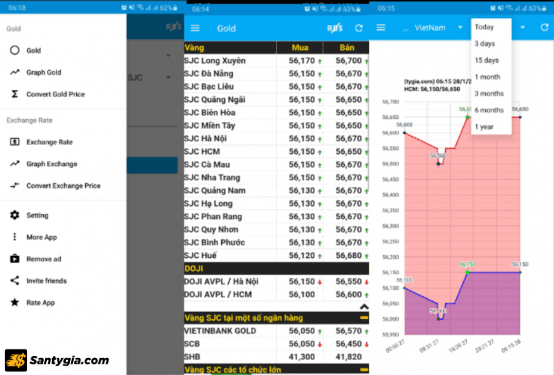Select 3 months from the range menu
This screenshot has height=375, width=554.
pos(489,93)
